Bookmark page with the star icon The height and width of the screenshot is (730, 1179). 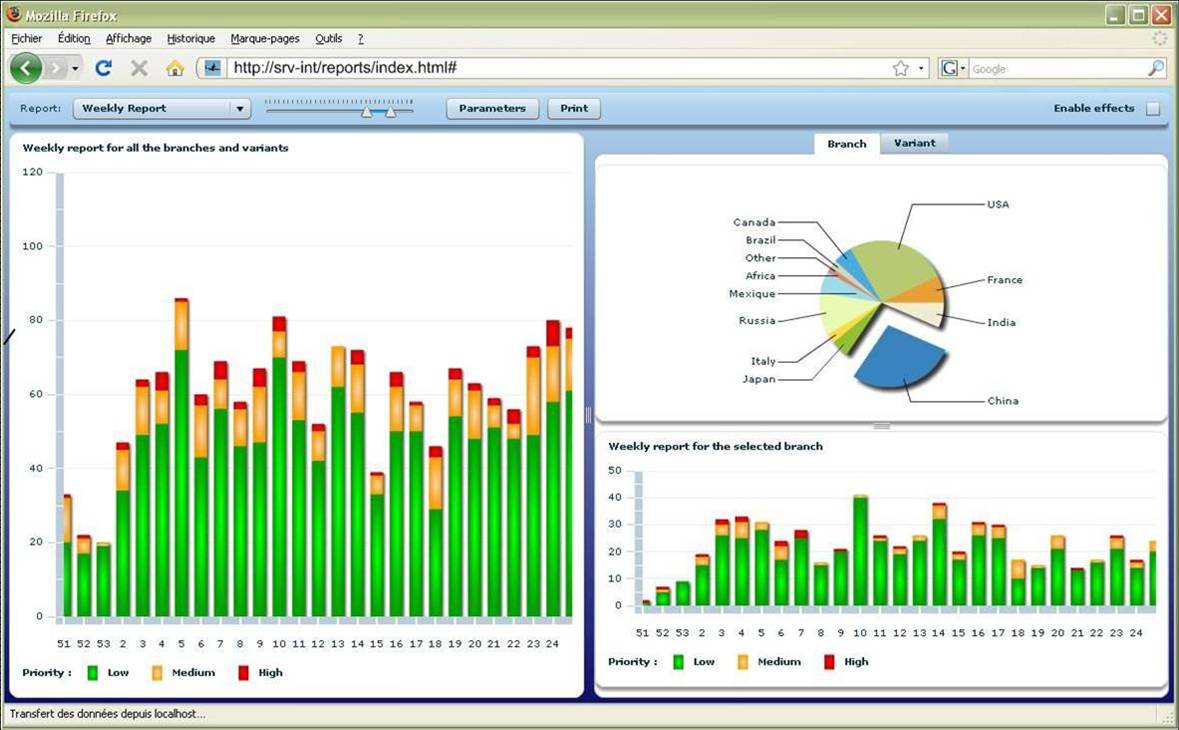900,68
